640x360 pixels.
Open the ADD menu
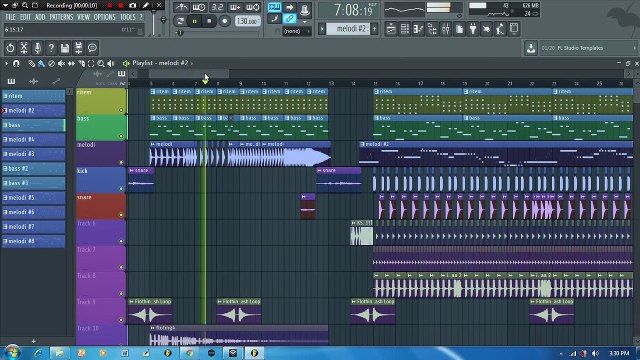40,17
